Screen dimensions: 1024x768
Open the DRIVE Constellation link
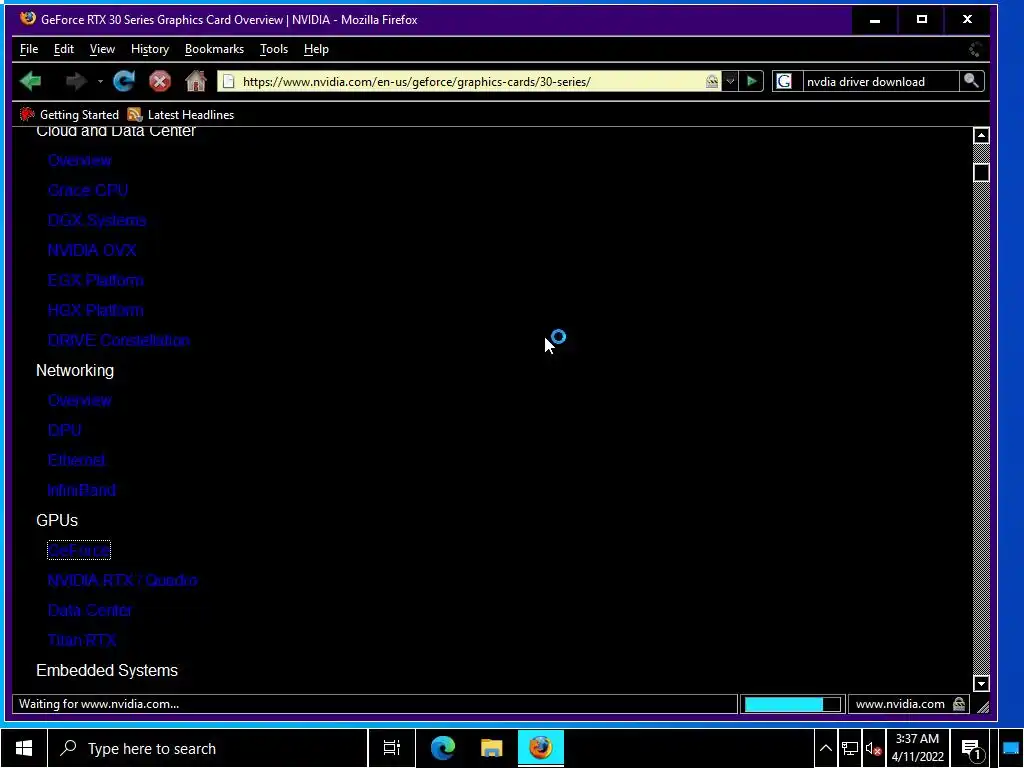click(x=119, y=340)
